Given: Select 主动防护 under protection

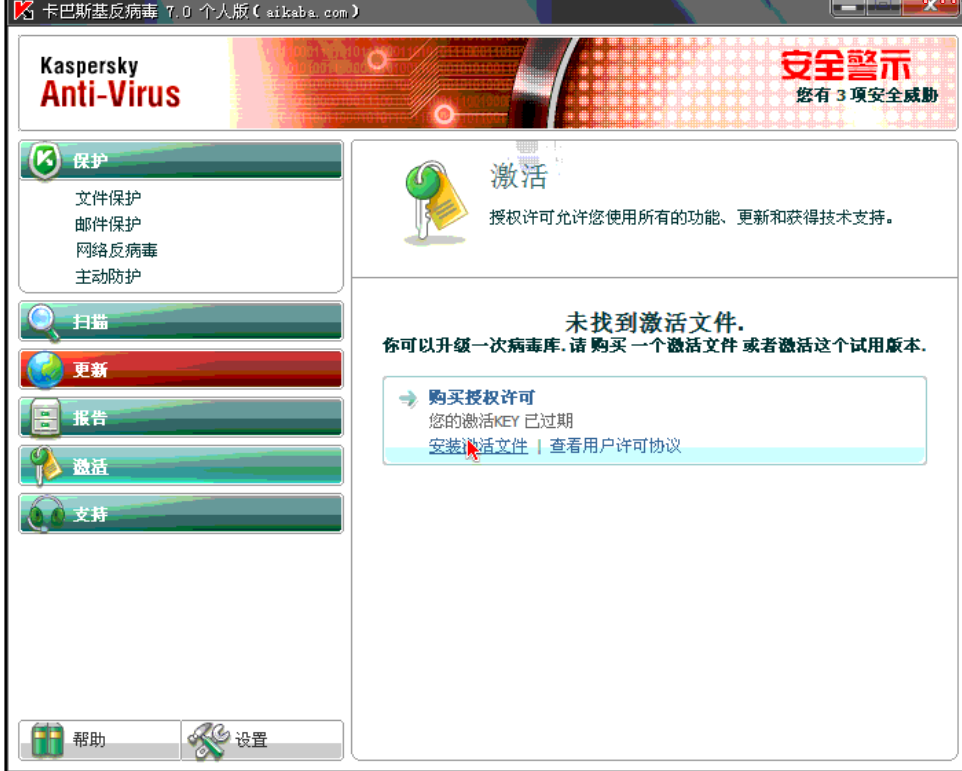Looking at the screenshot, I should (108, 277).
